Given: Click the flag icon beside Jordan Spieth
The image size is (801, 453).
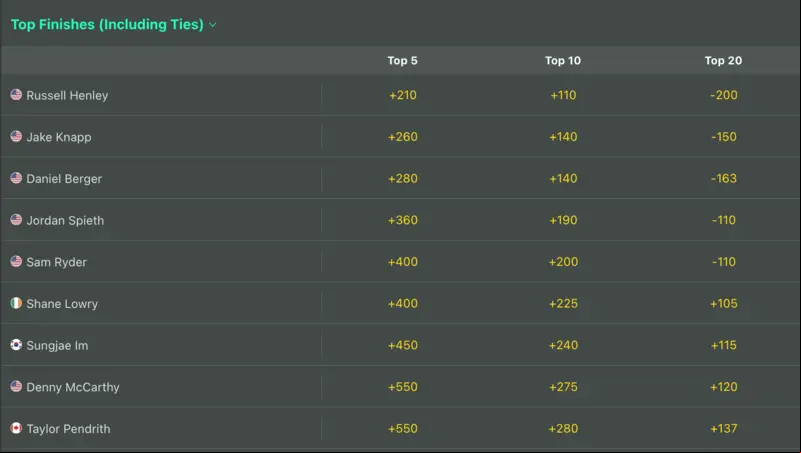Looking at the screenshot, I should (x=16, y=220).
